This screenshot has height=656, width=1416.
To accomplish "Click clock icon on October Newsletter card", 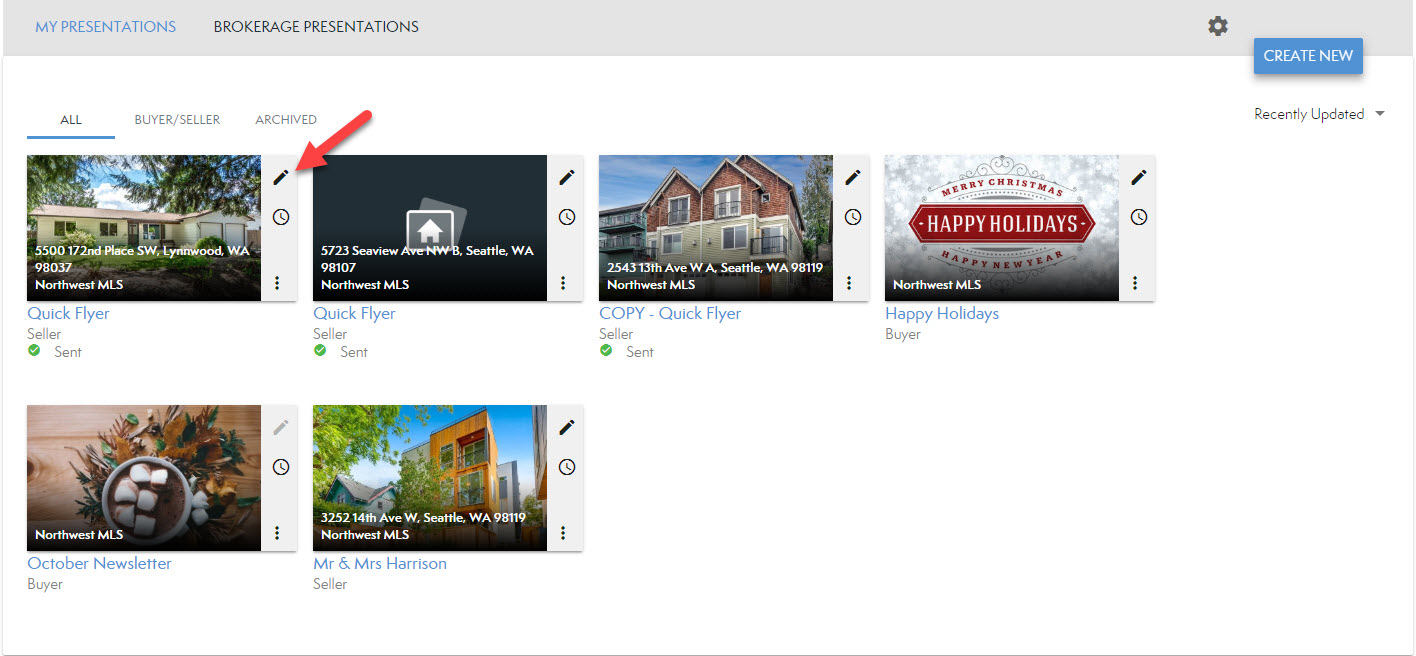I will 281,467.
